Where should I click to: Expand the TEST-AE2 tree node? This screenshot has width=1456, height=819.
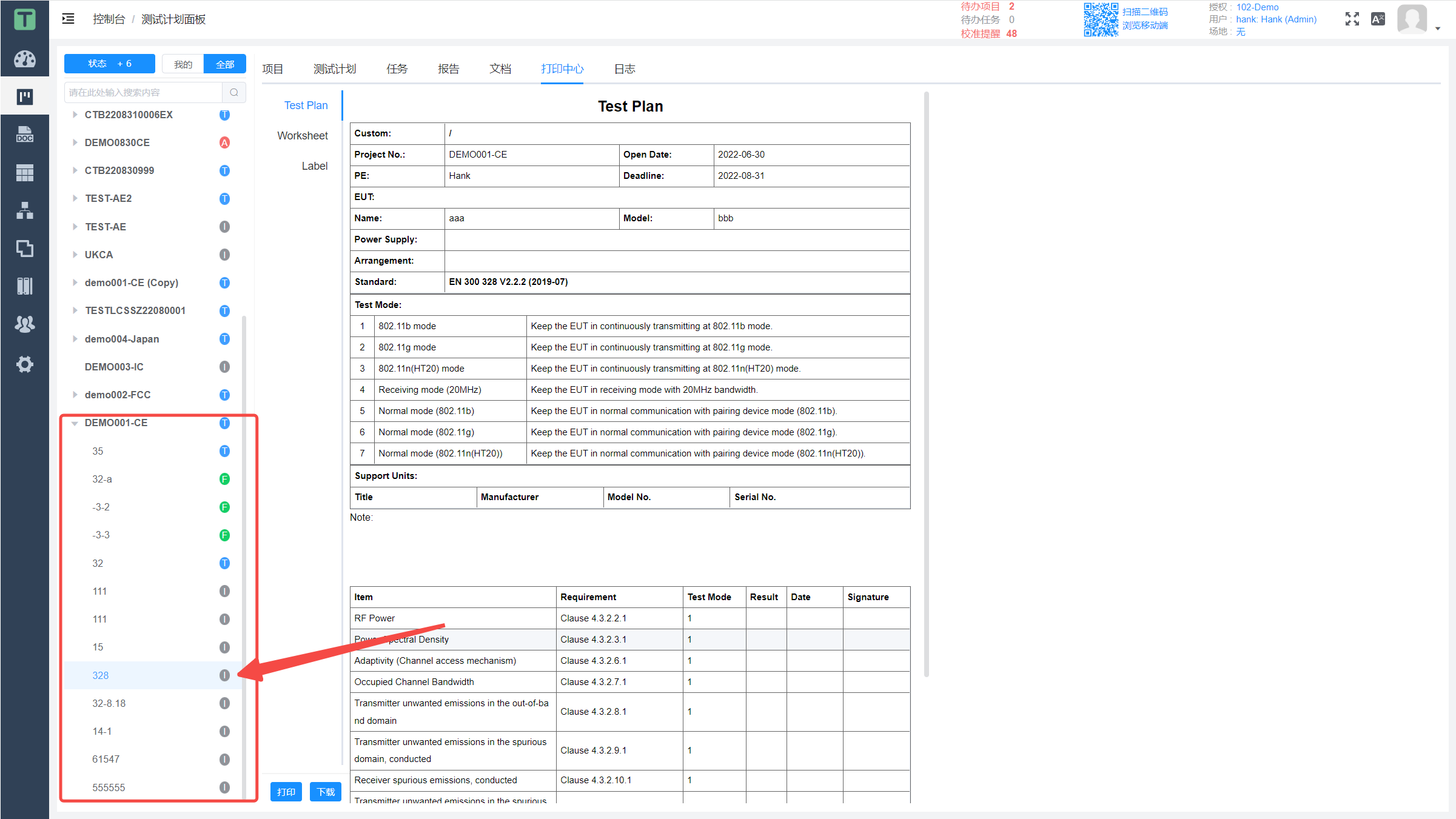(x=75, y=198)
